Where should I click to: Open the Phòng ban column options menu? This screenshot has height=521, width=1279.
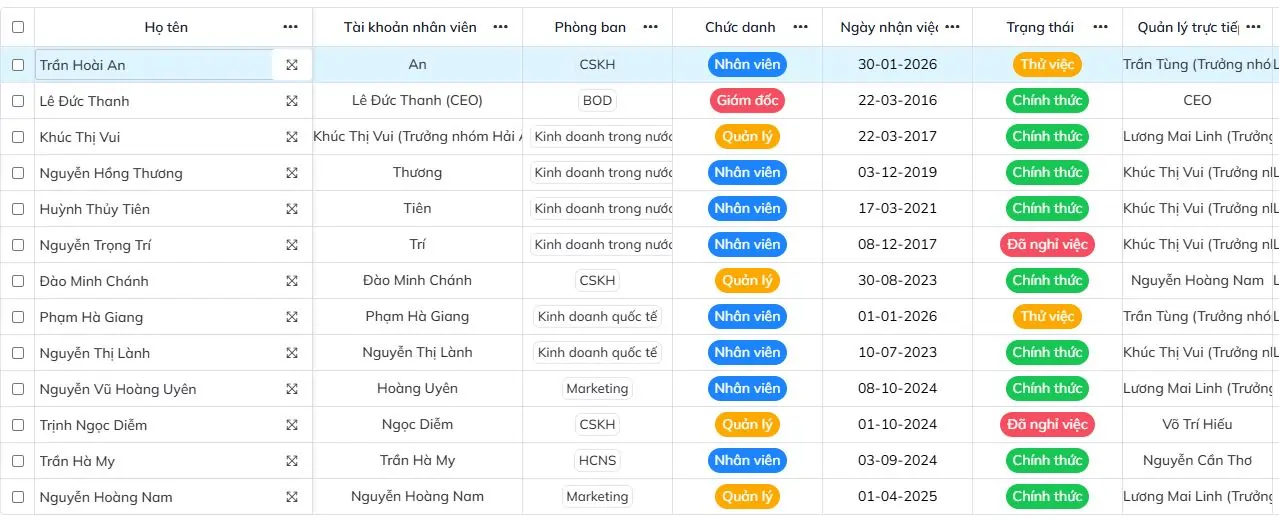[650, 27]
